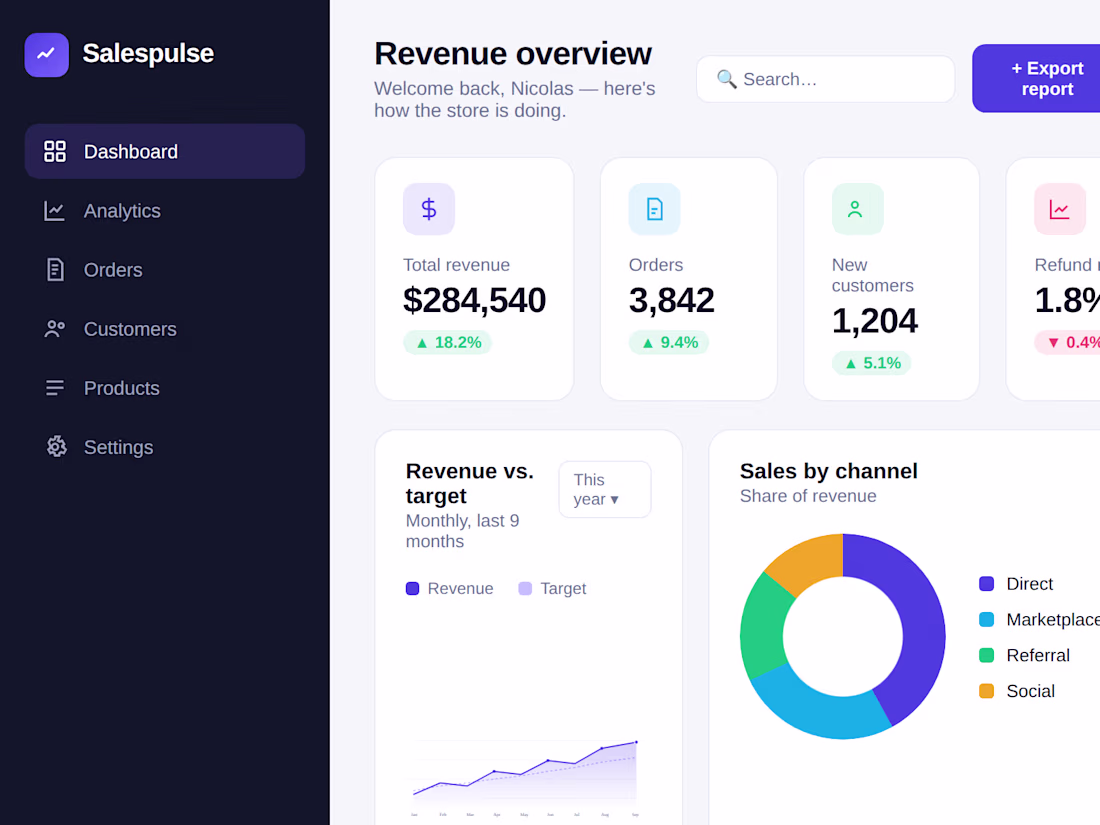The image size is (1100, 825).
Task: Click the Welcome back, Nicolas message
Action: point(514,100)
